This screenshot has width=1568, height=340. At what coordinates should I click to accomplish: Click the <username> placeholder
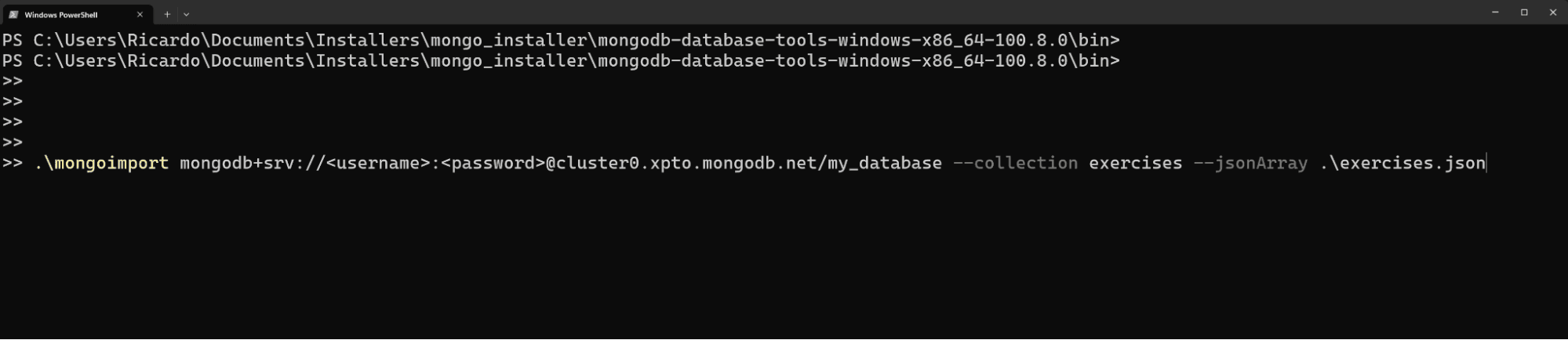click(378, 163)
